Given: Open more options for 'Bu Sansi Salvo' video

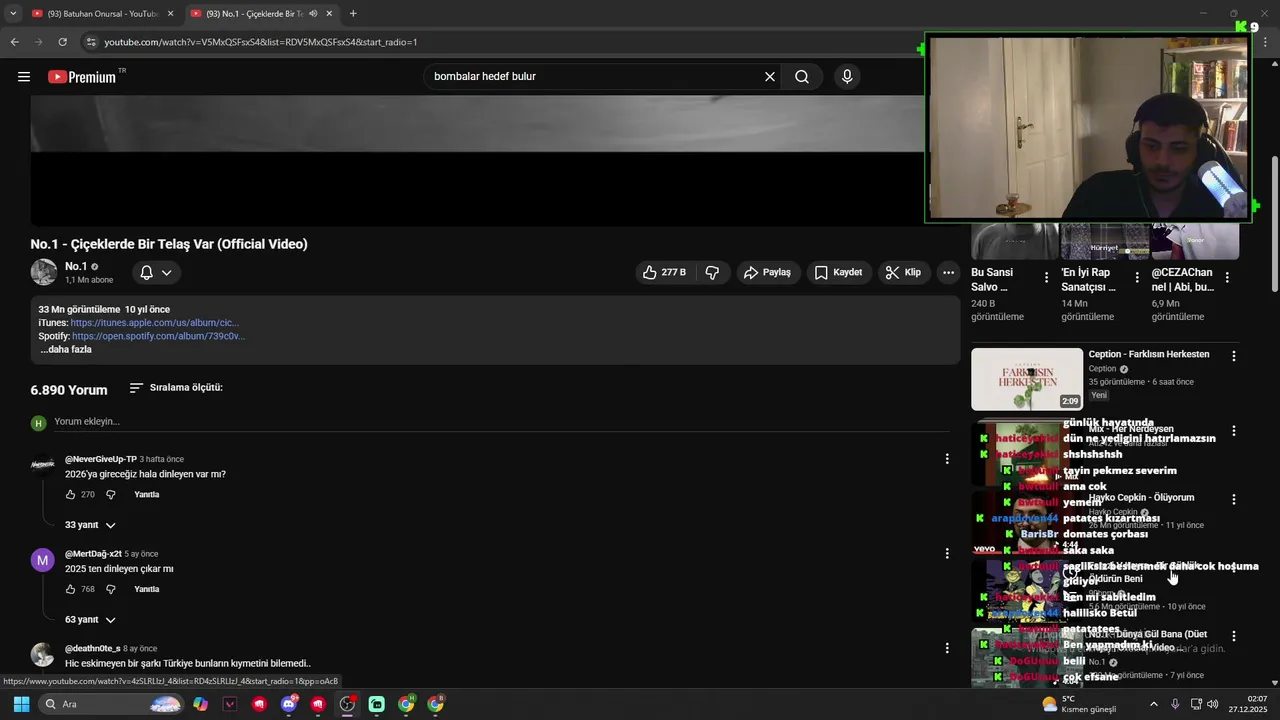Looking at the screenshot, I should point(1047,277).
